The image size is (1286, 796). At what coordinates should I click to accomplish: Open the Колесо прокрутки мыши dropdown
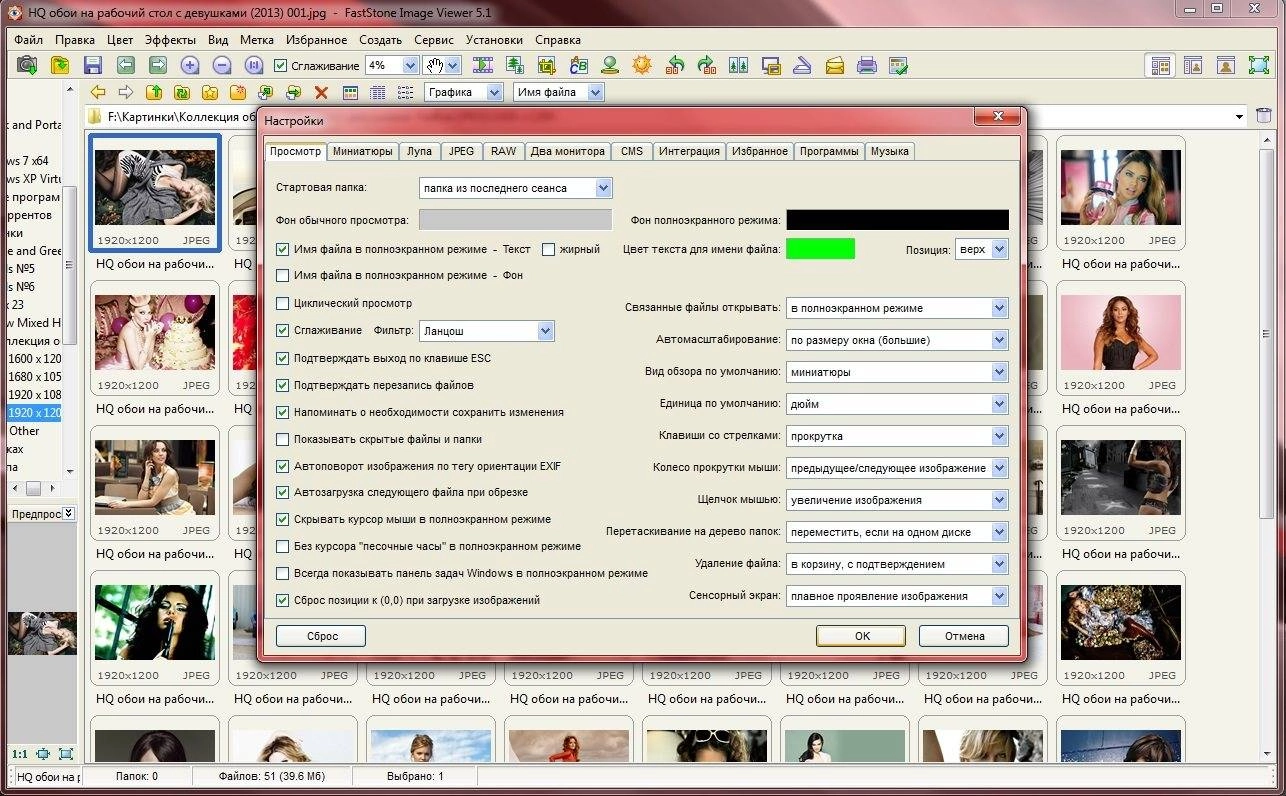tap(897, 468)
